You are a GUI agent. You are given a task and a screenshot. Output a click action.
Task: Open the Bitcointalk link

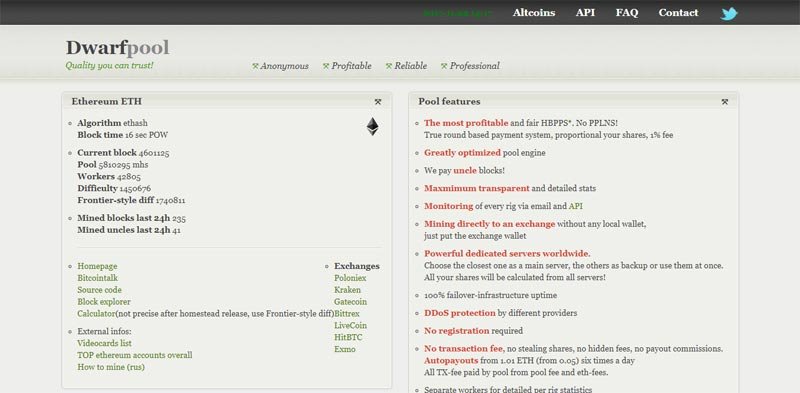tap(97, 278)
